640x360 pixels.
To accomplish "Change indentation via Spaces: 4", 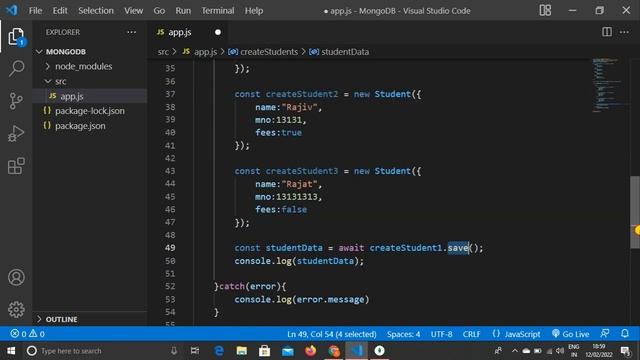I will [x=403, y=334].
